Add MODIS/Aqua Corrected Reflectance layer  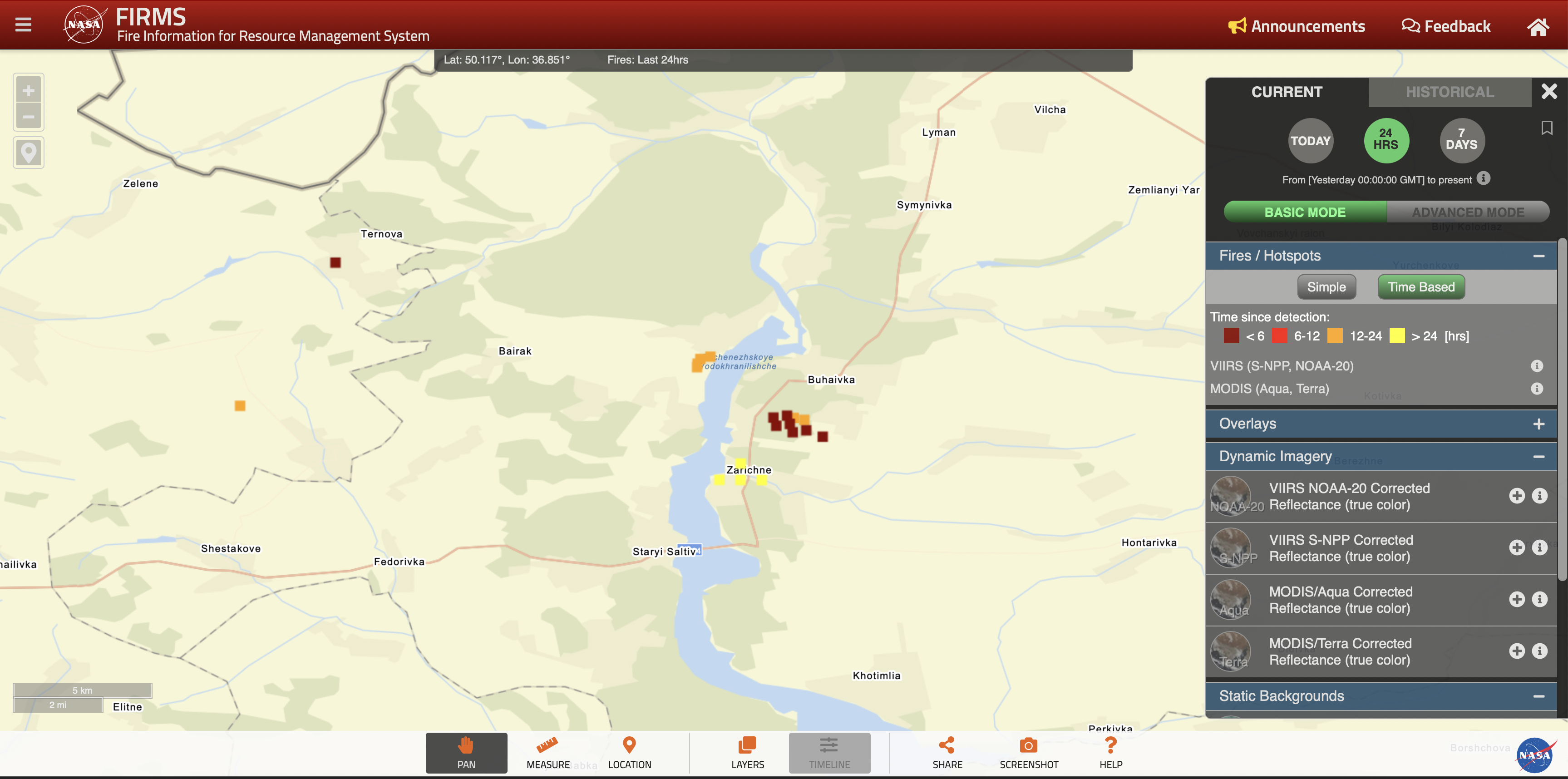[1516, 600]
